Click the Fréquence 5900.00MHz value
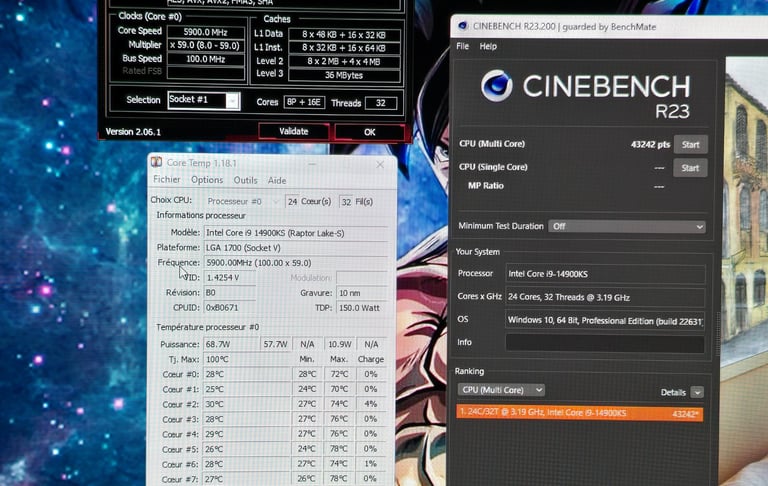This screenshot has width=768, height=486. 296,263
